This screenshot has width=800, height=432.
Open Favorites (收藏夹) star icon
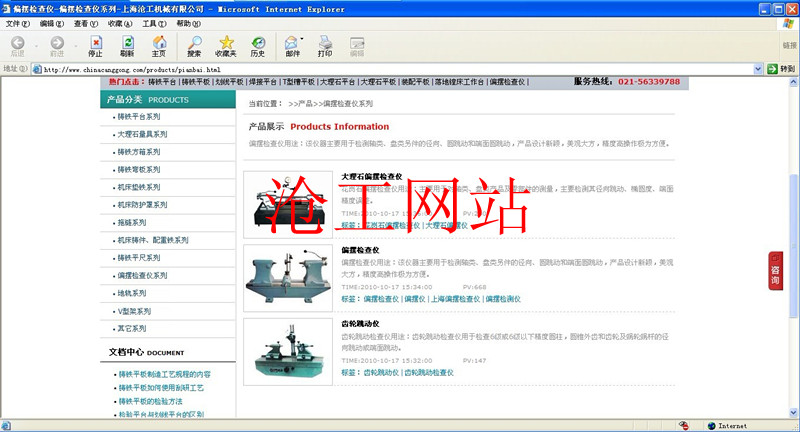point(226,46)
